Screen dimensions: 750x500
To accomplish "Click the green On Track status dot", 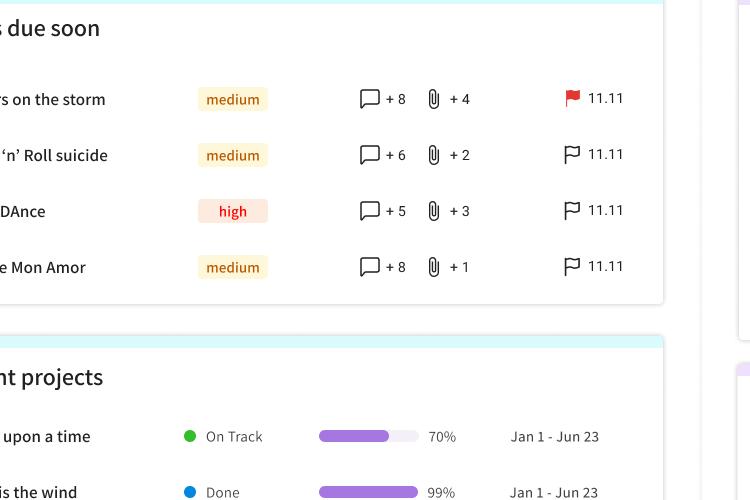I will point(190,436).
